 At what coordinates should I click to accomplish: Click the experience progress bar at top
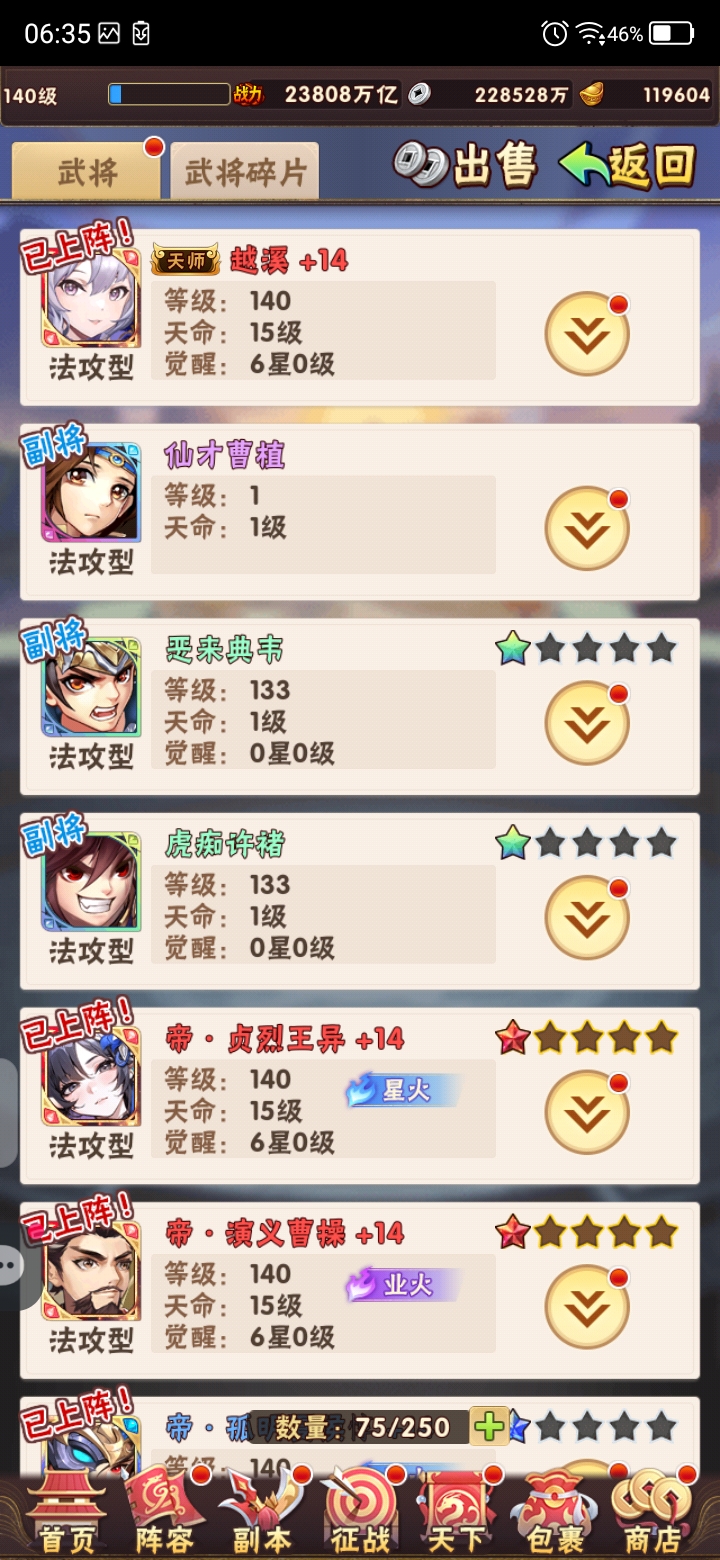click(x=169, y=95)
